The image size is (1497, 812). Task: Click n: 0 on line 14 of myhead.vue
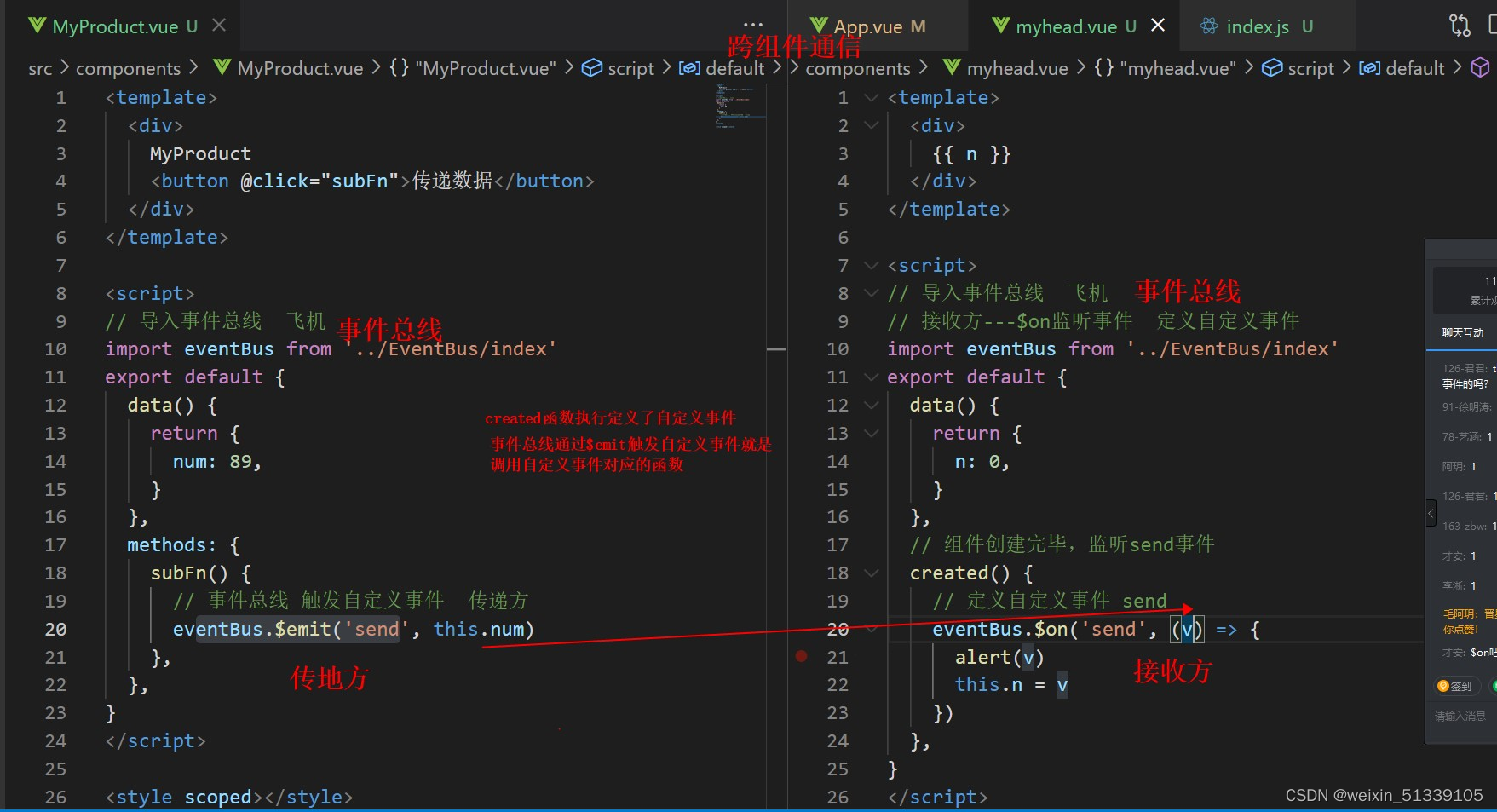977,462
